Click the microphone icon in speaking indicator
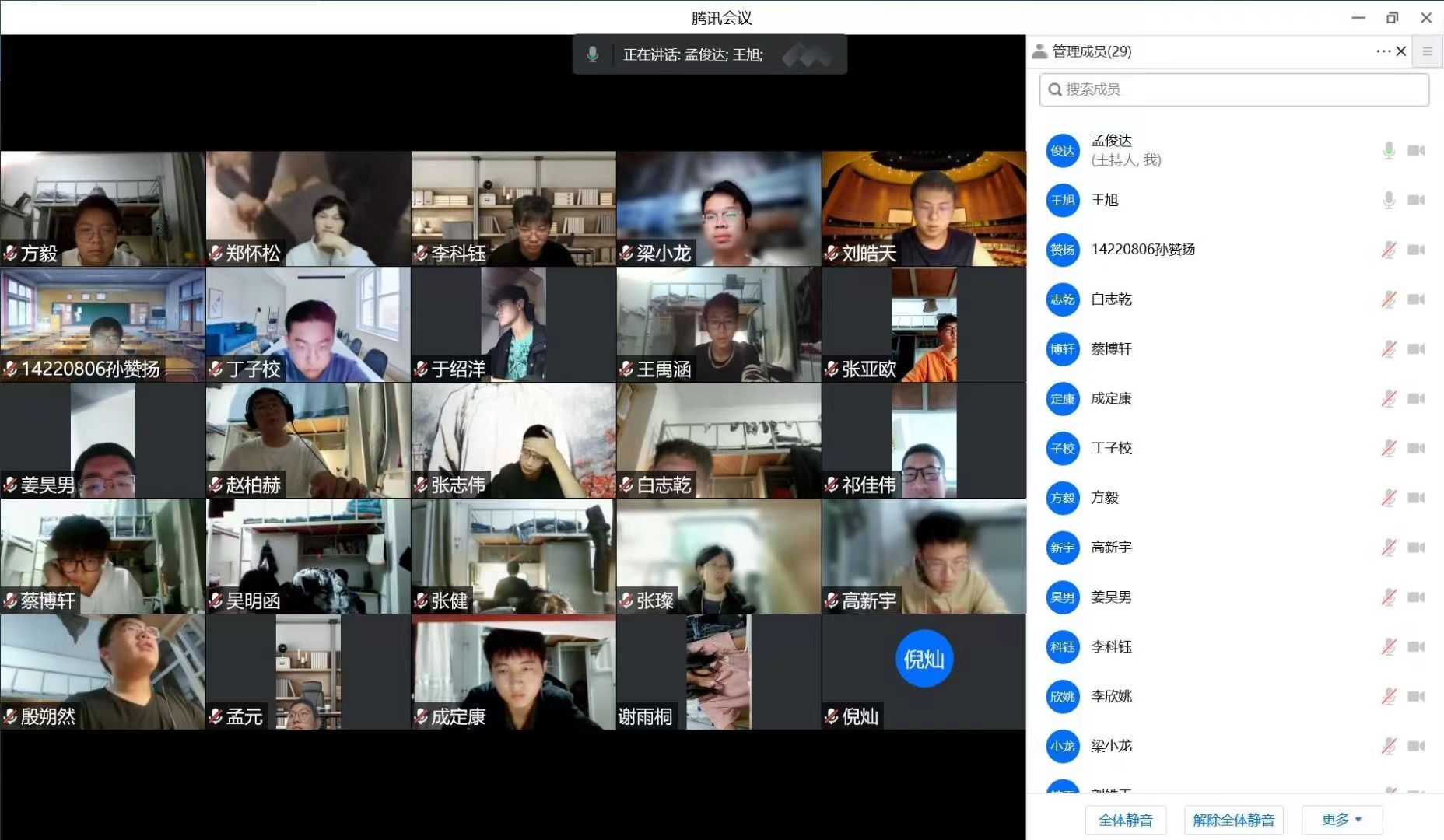 593,54
